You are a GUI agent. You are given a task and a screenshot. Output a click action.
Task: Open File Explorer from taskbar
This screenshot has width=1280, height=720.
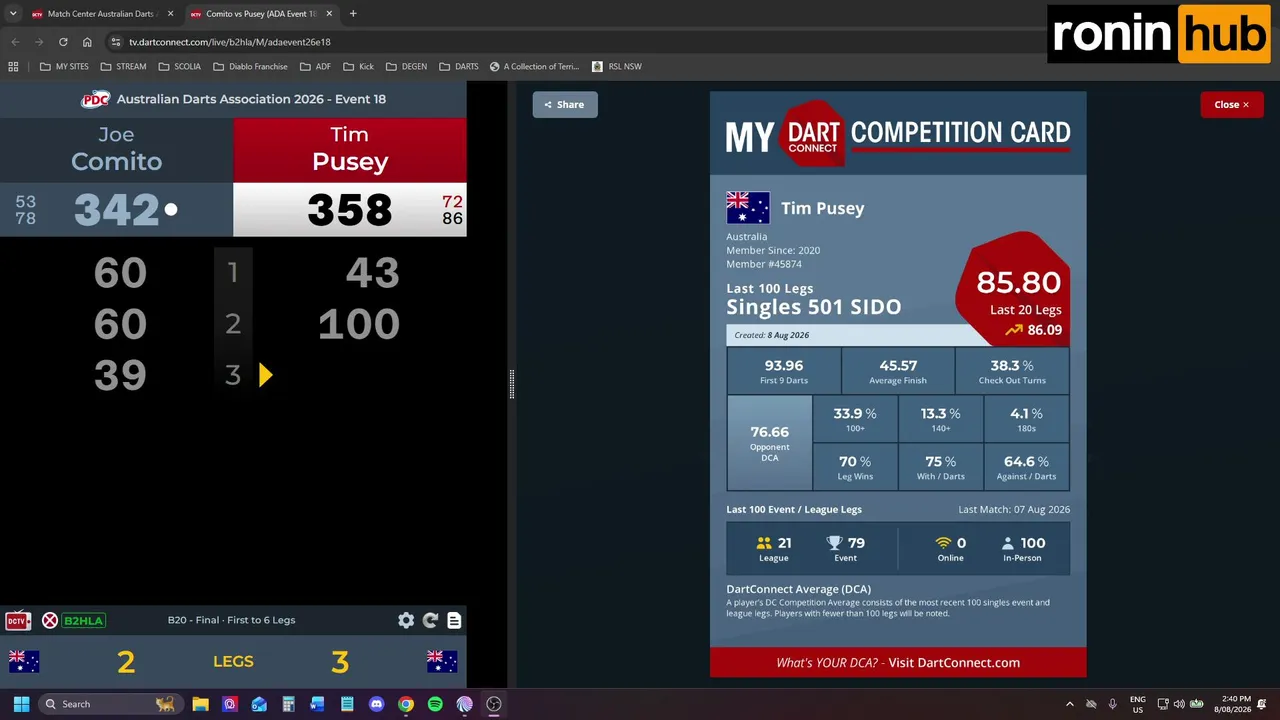pos(200,704)
